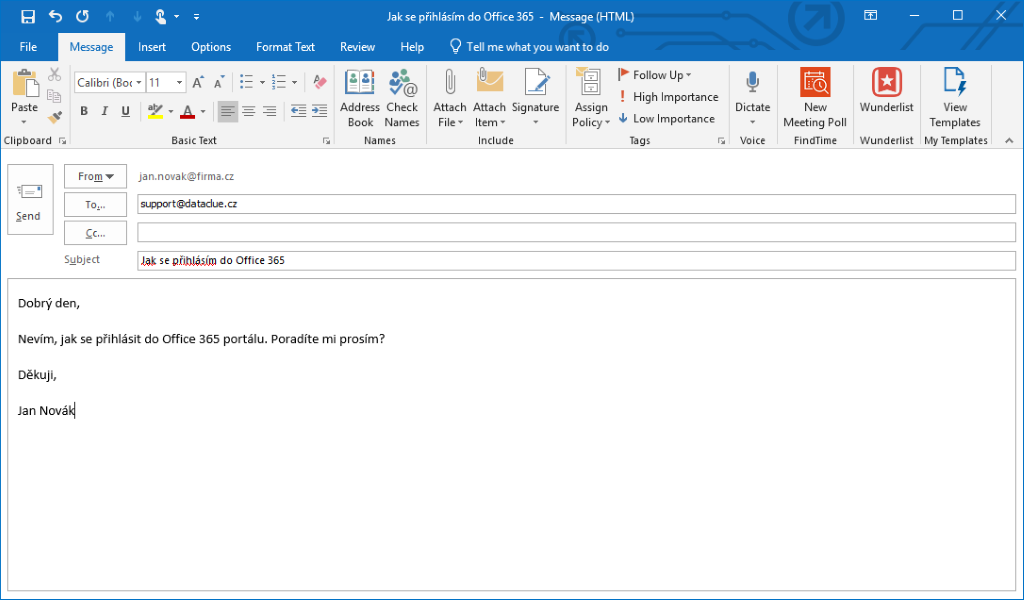This screenshot has width=1024, height=600.
Task: Clear all formatting with the eraser icon
Action: tap(319, 82)
